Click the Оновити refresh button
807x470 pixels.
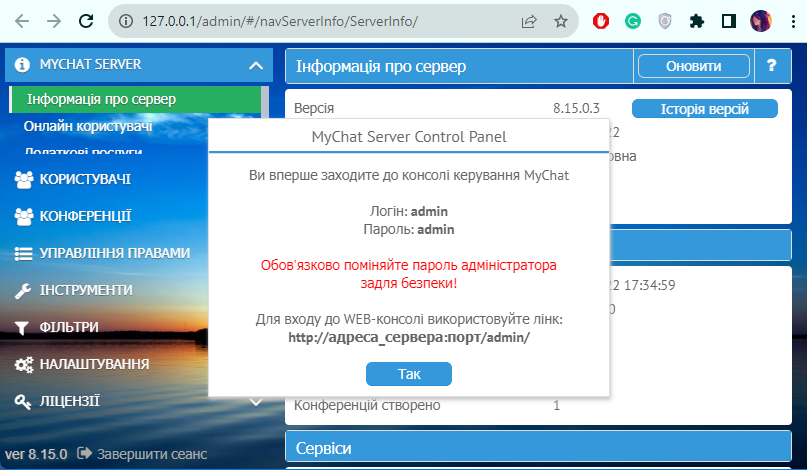tap(693, 66)
